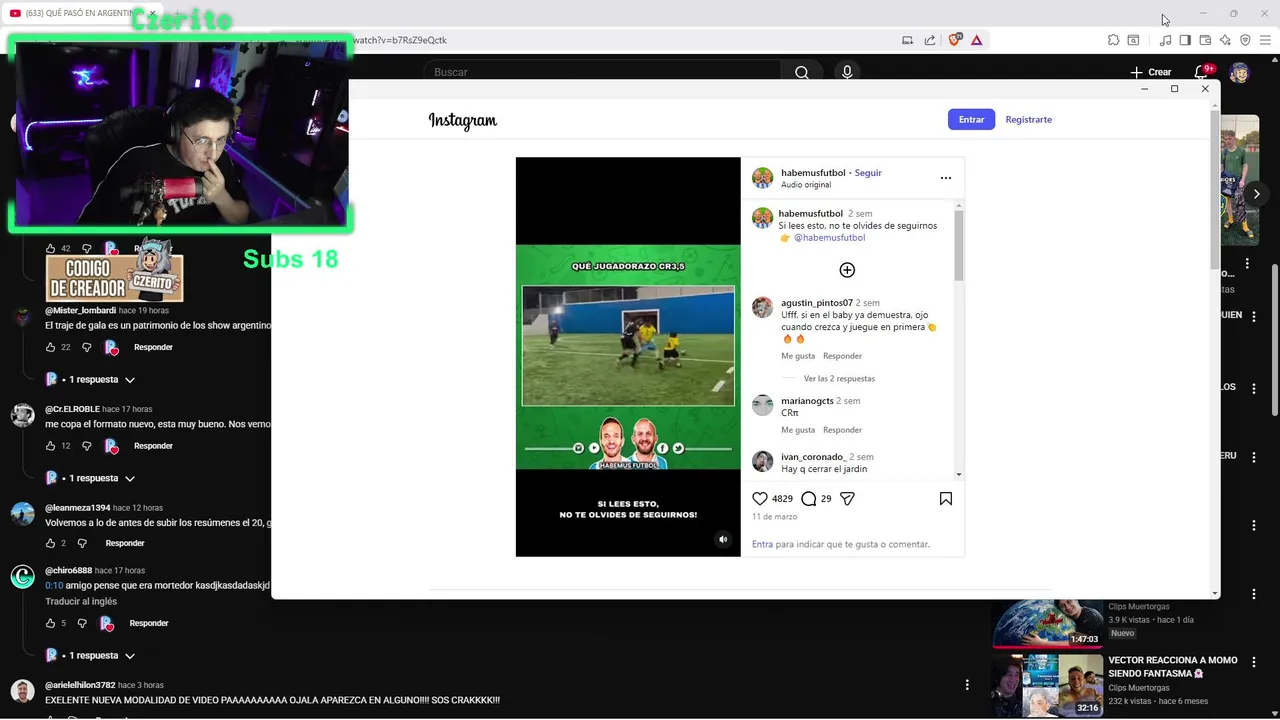This screenshot has height=720, width=1280.
Task: Click Responder on @leanmeza1394's comment
Action: (x=125, y=543)
